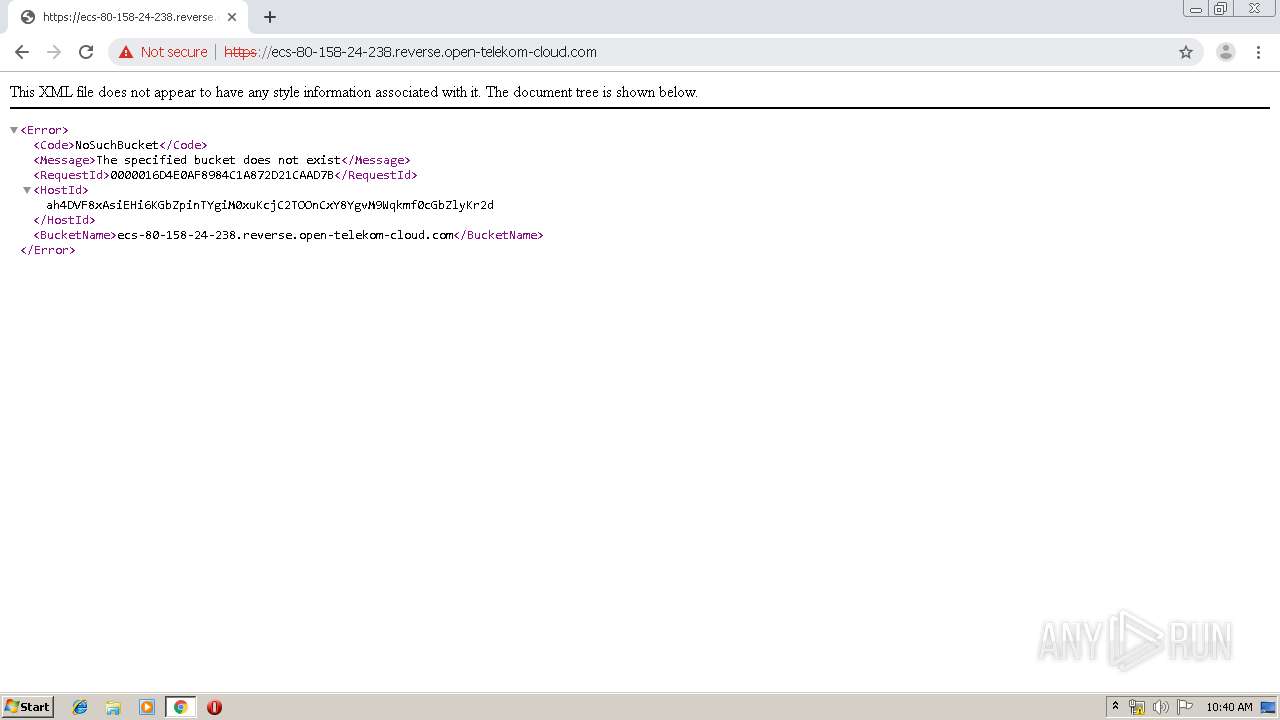Open a new browser tab
Screen dimensions: 1280x720
coord(270,17)
